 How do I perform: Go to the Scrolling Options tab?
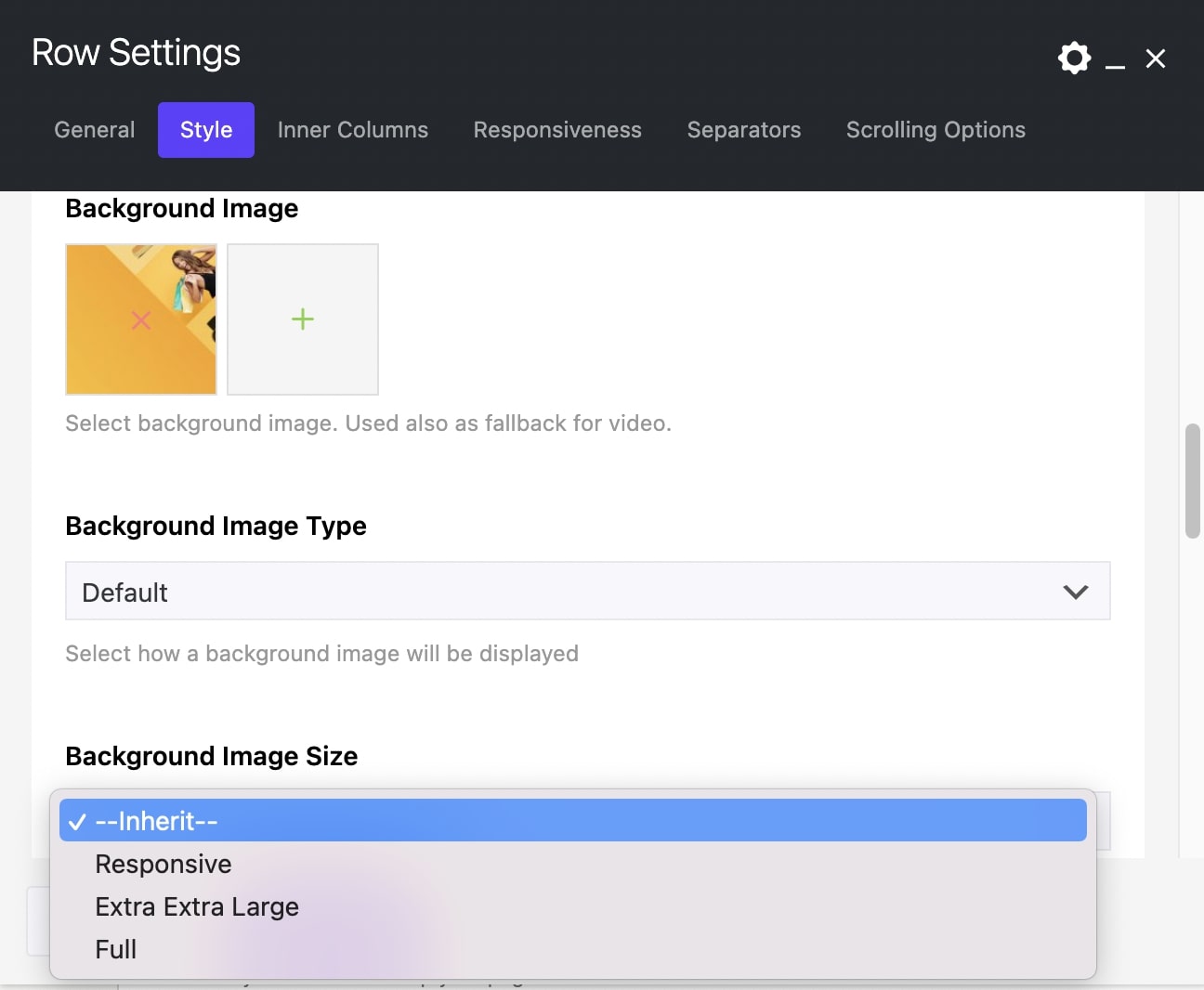tap(935, 130)
